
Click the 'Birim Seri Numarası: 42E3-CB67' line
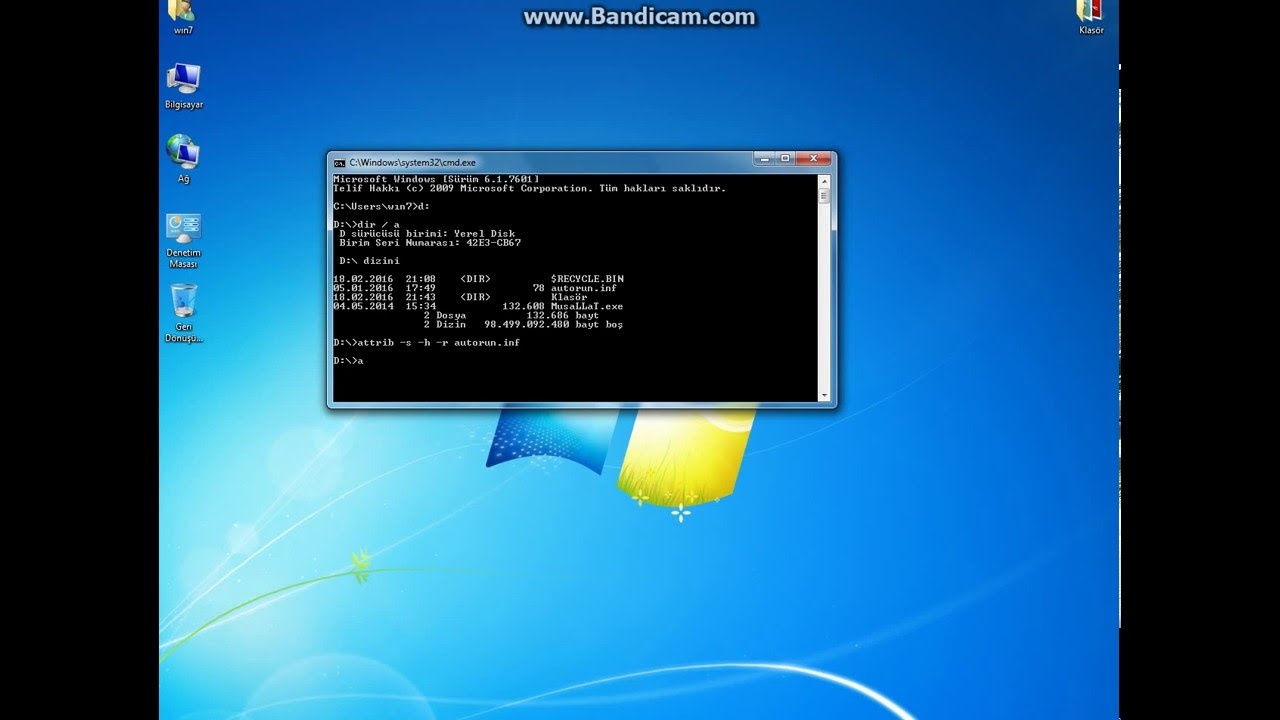[x=430, y=243]
